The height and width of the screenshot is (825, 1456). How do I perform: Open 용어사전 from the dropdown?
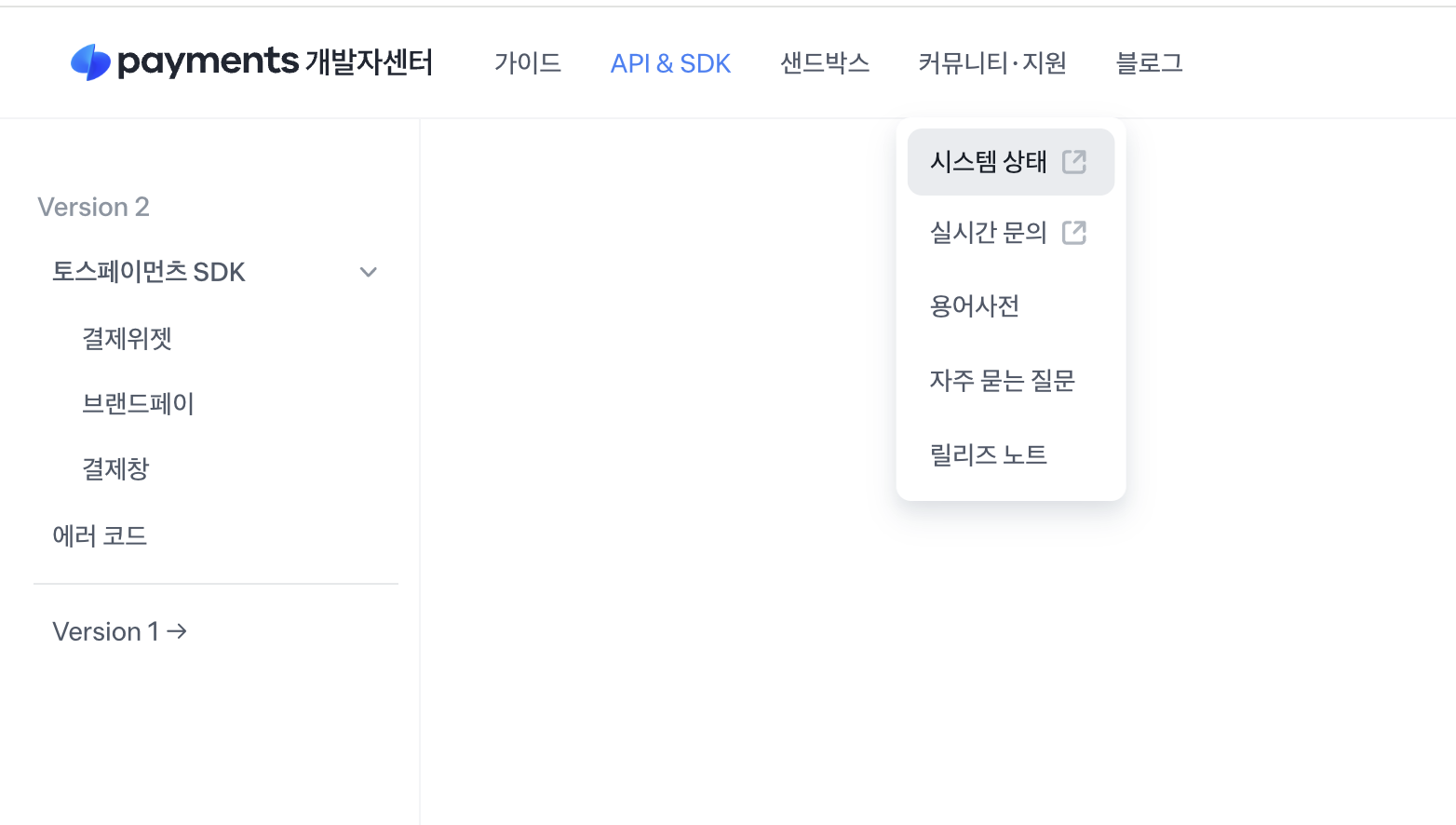[x=975, y=306]
